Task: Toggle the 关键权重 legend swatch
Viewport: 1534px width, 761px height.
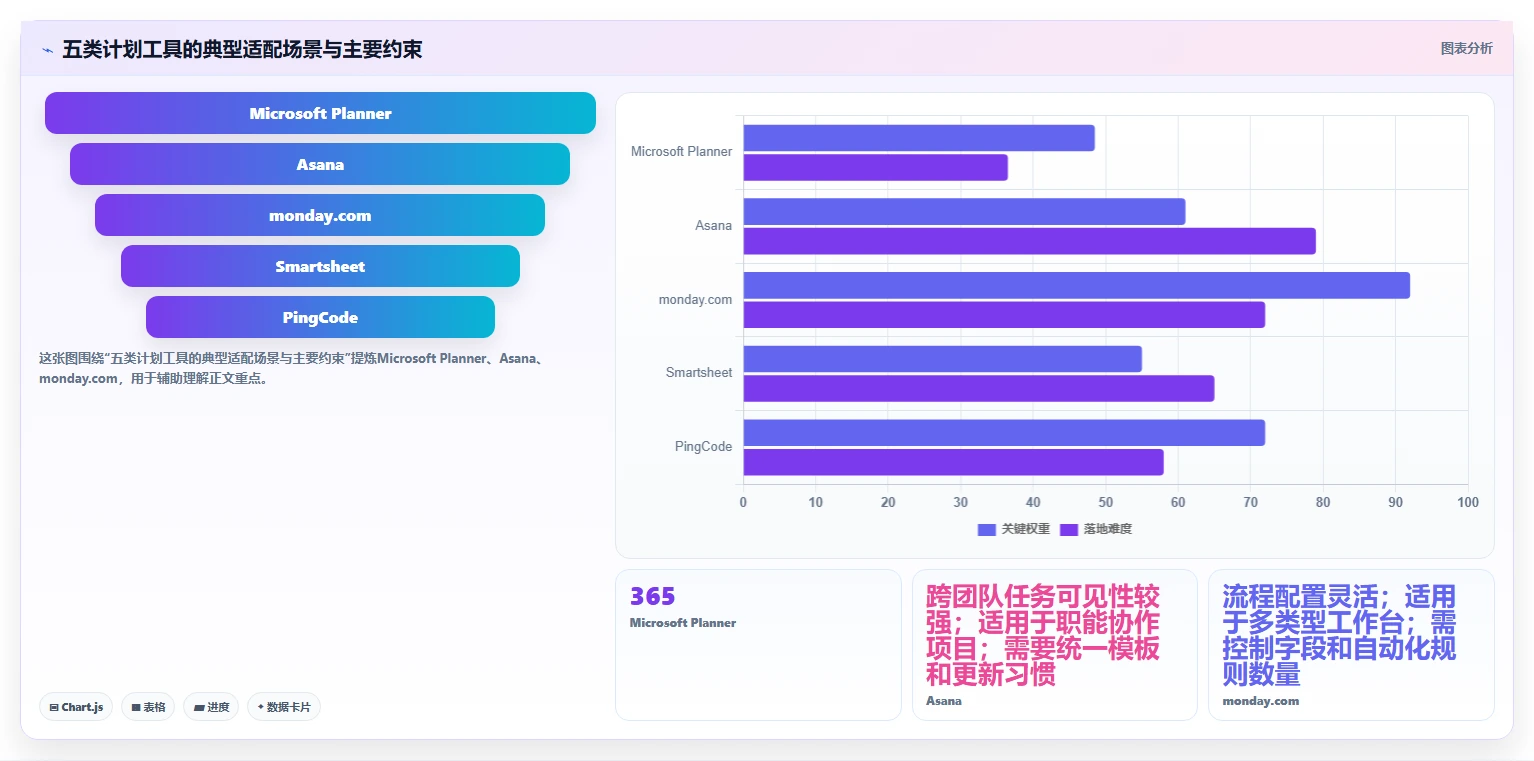Action: [x=987, y=529]
